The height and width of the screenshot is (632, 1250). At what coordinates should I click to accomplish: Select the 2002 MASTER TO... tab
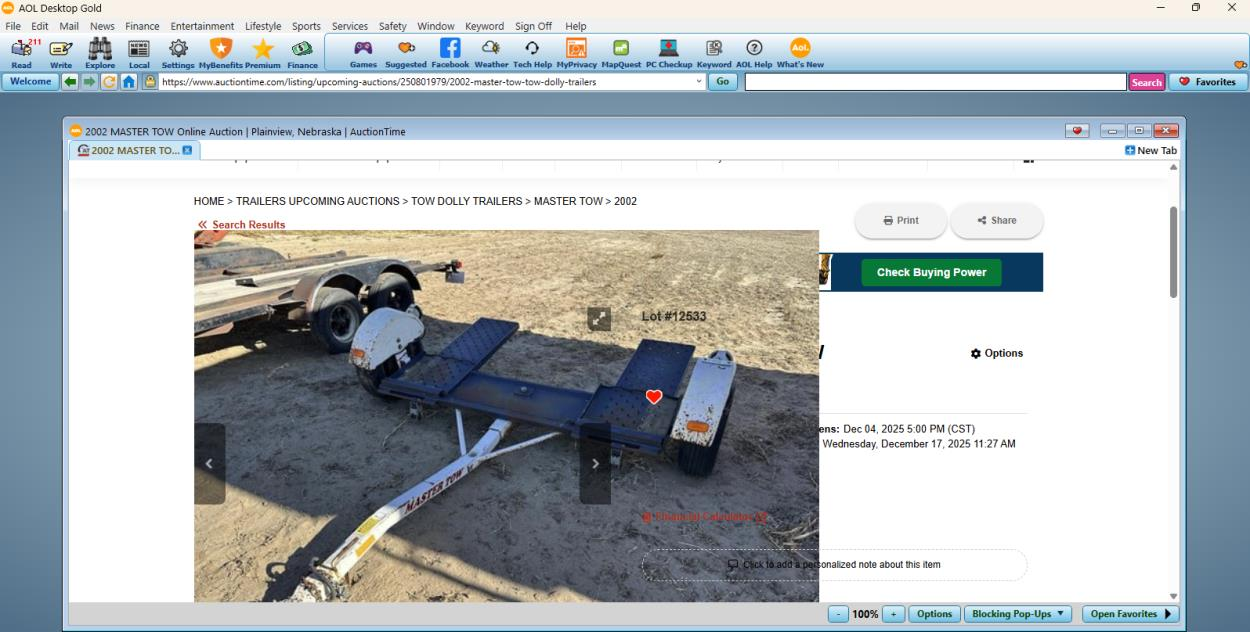(134, 151)
